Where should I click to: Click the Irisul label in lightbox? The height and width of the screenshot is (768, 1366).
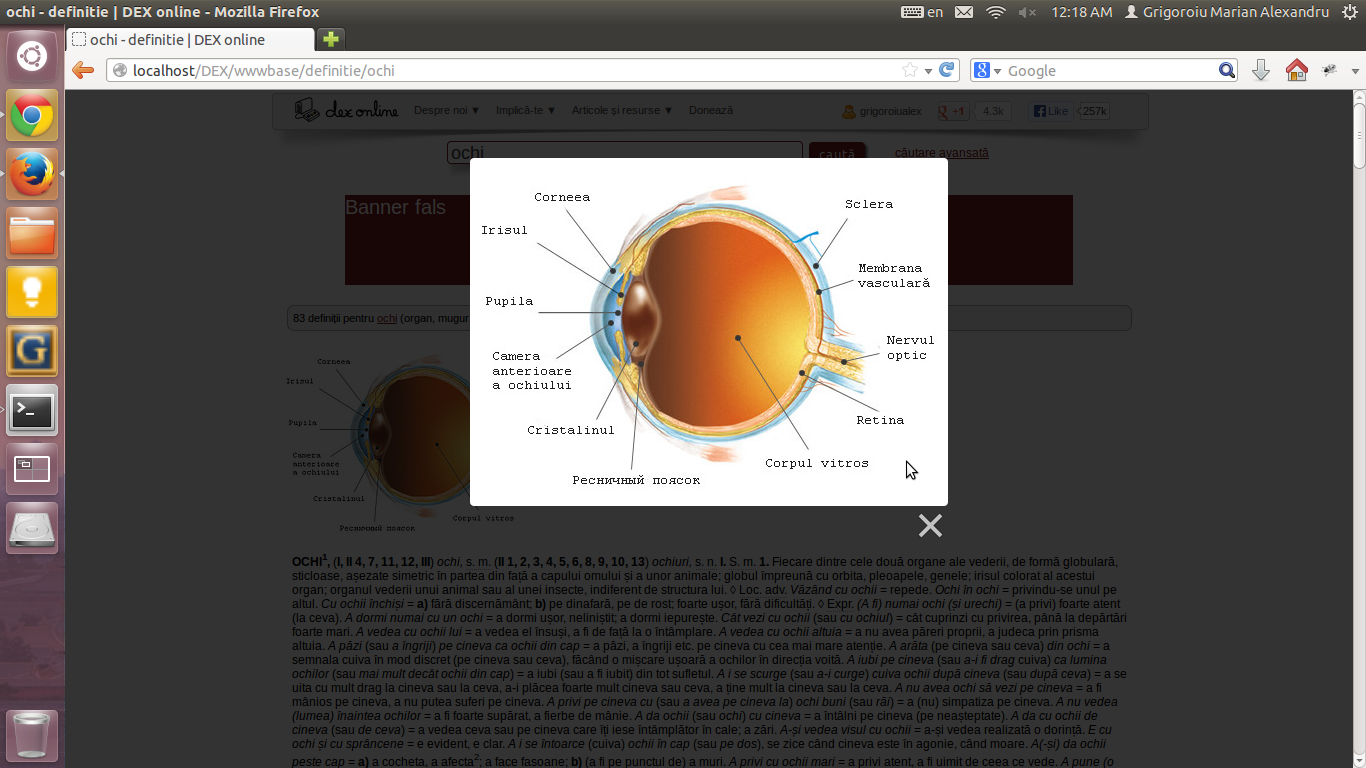point(504,230)
